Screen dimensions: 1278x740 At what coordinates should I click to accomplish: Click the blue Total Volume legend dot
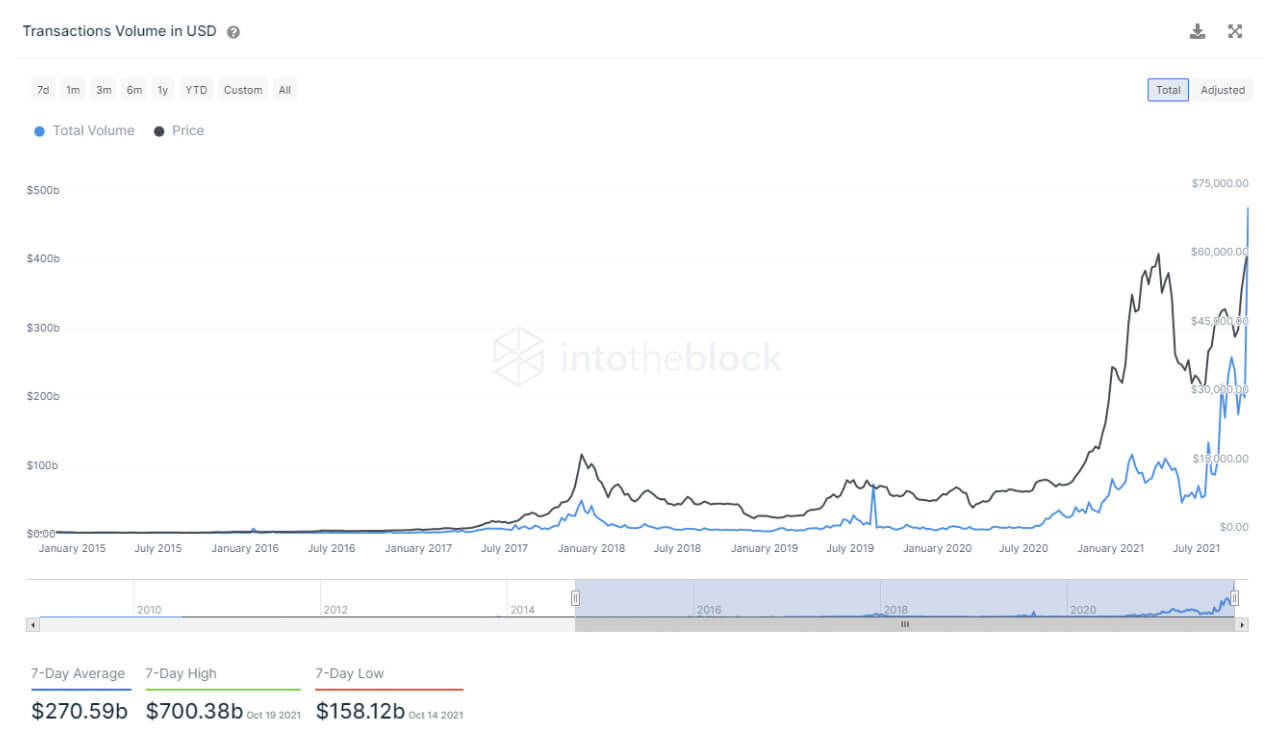pyautogui.click(x=38, y=131)
